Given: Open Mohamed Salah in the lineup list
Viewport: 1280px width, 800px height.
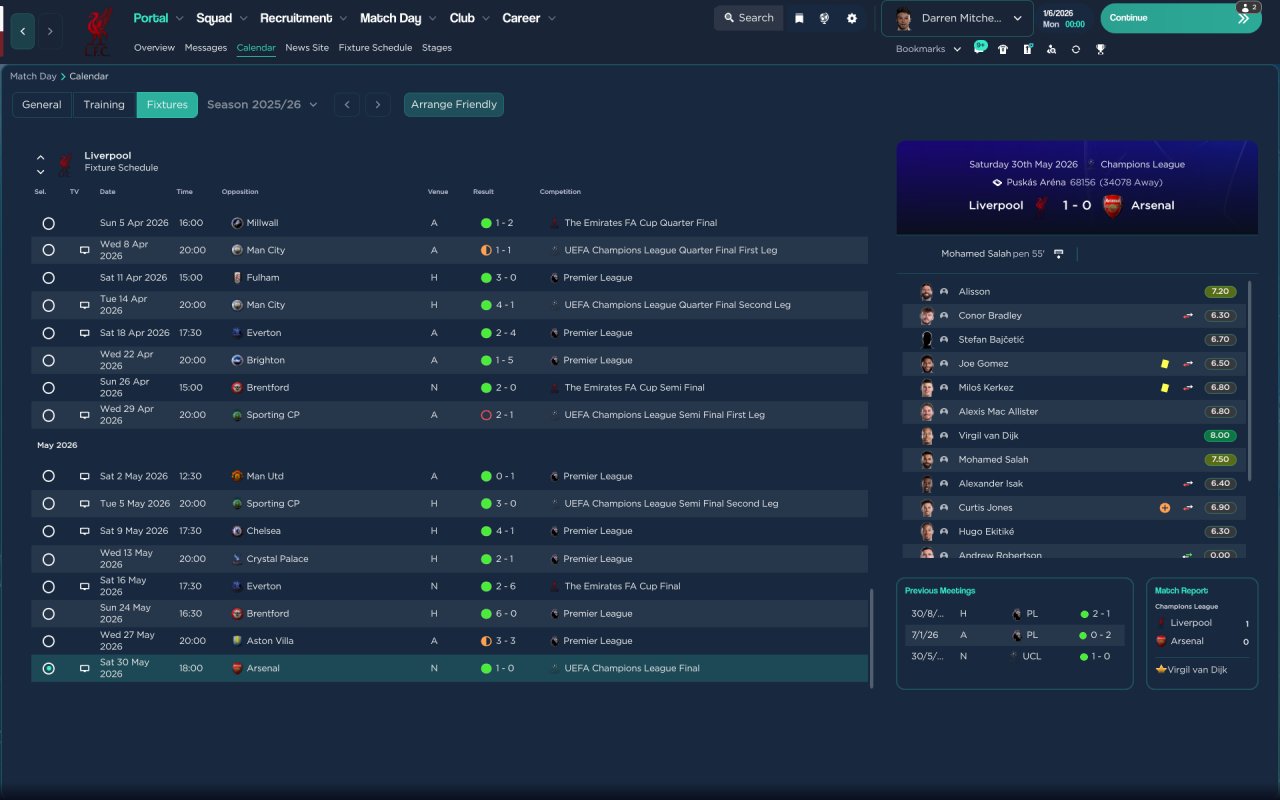Looking at the screenshot, I should point(993,460).
